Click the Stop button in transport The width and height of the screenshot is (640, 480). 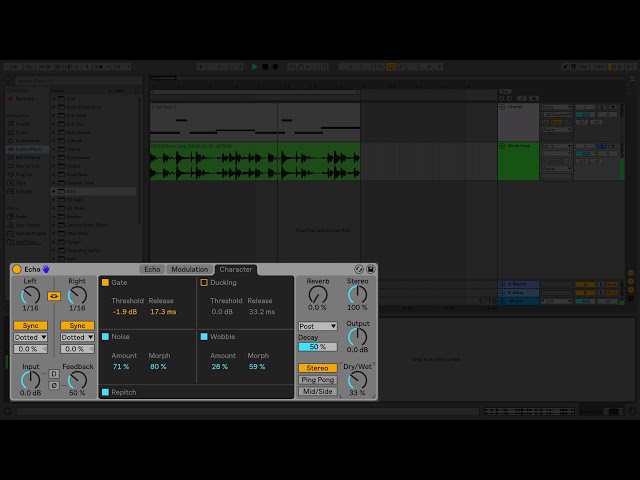coord(265,67)
